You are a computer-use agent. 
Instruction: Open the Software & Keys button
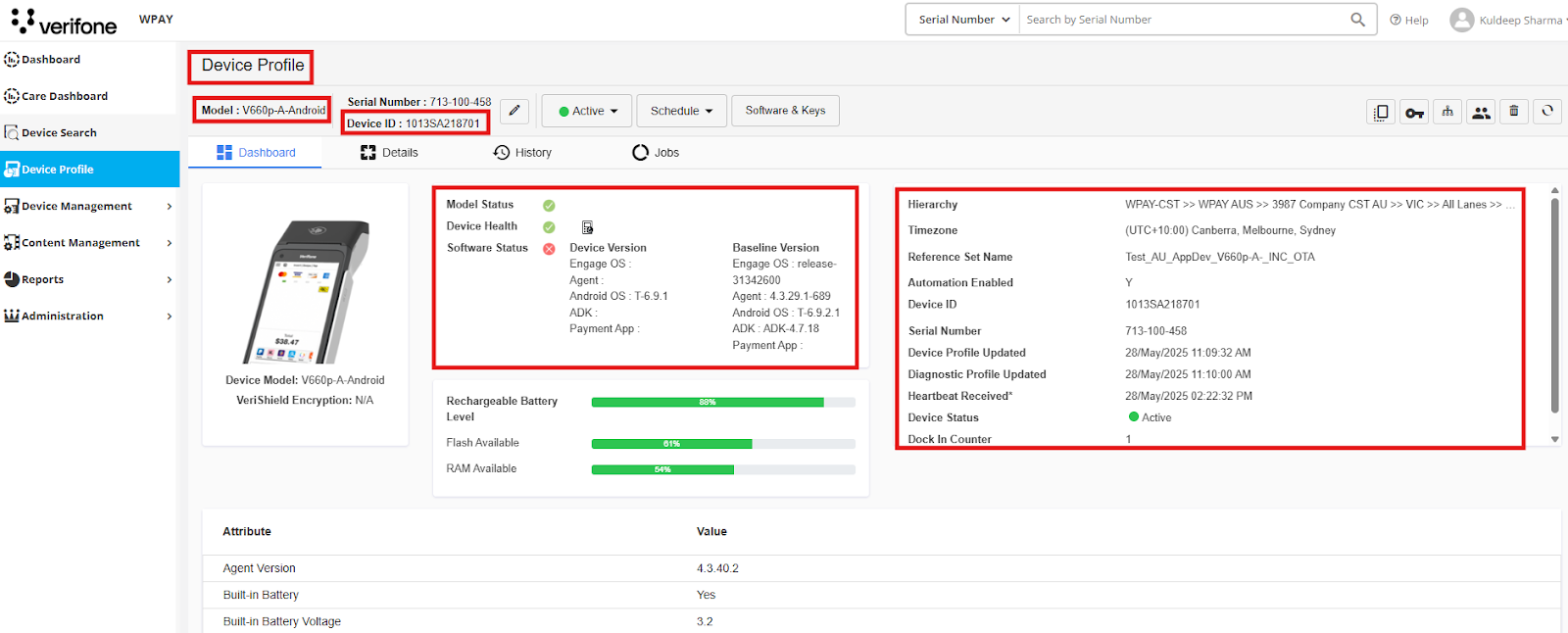[x=785, y=111]
